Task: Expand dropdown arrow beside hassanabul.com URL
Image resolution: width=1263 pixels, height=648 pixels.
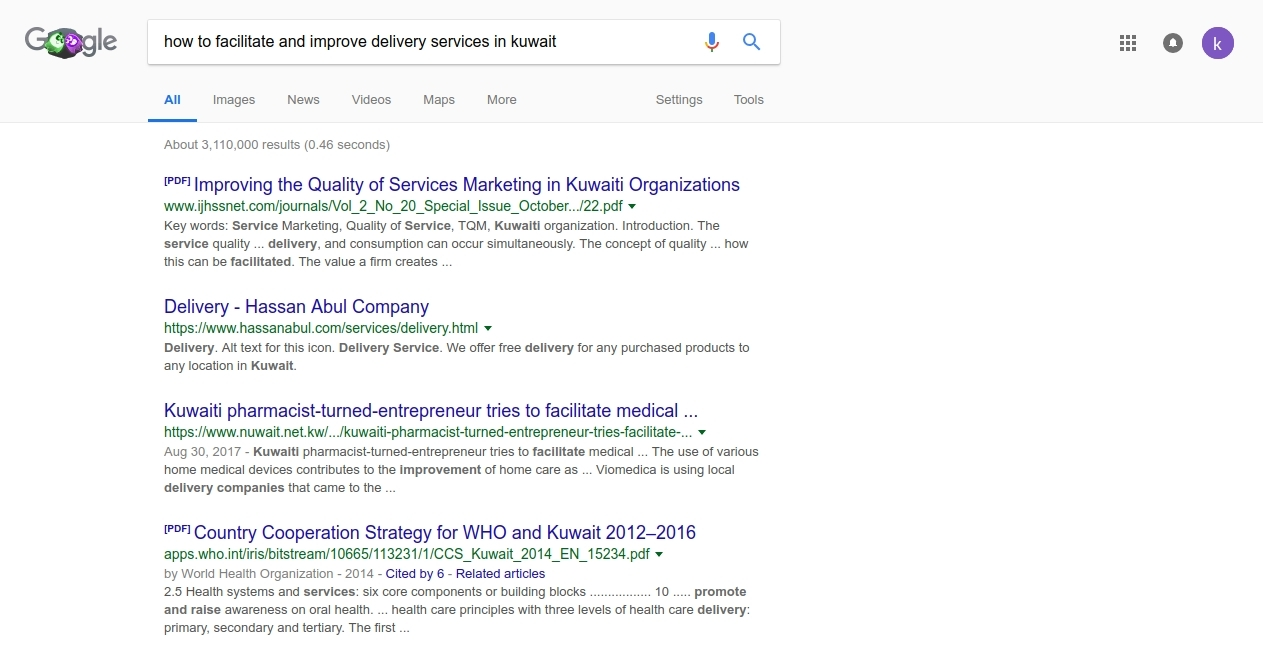Action: pyautogui.click(x=488, y=328)
